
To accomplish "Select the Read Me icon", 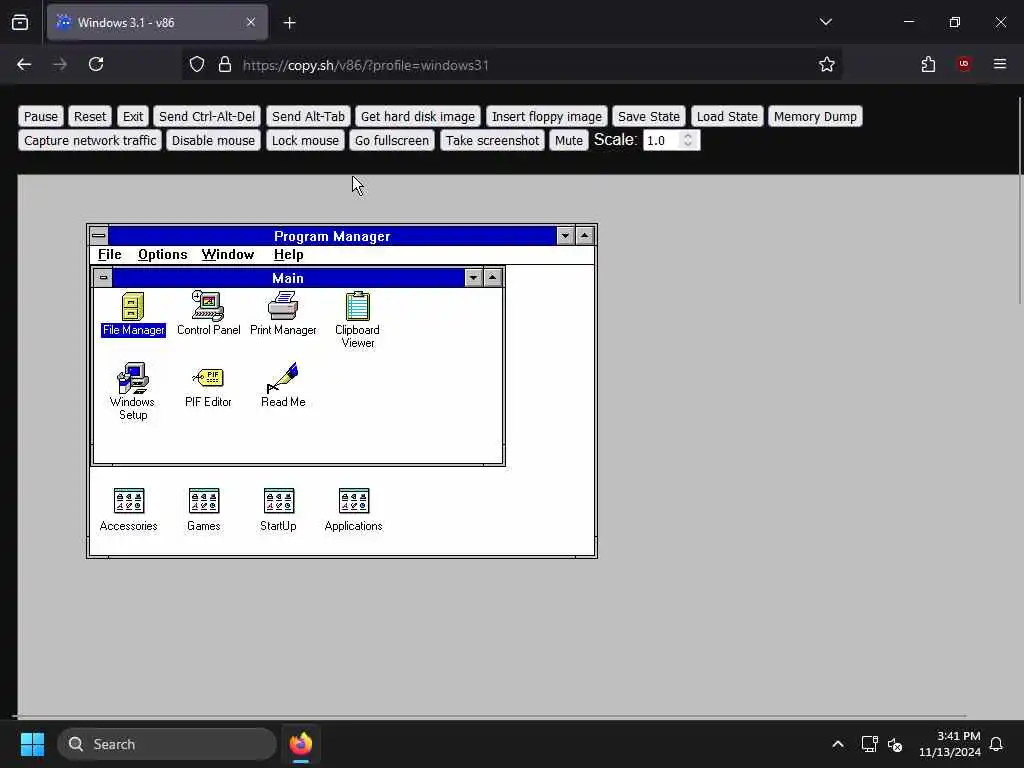I will point(283,385).
